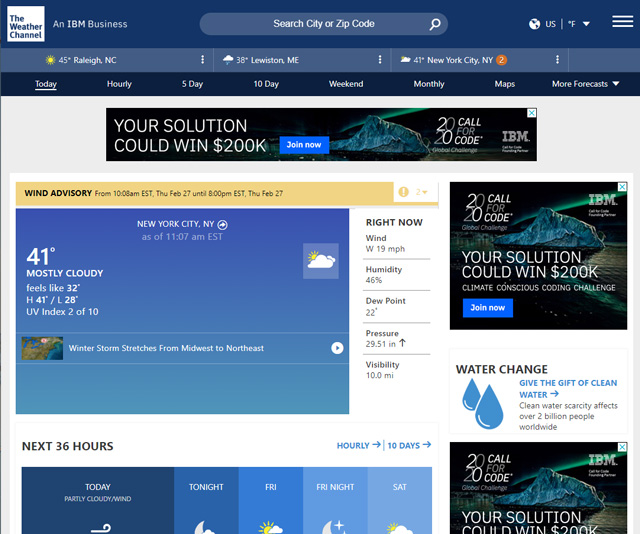Open the Maps tab
This screenshot has height=534, width=640.
coord(505,84)
